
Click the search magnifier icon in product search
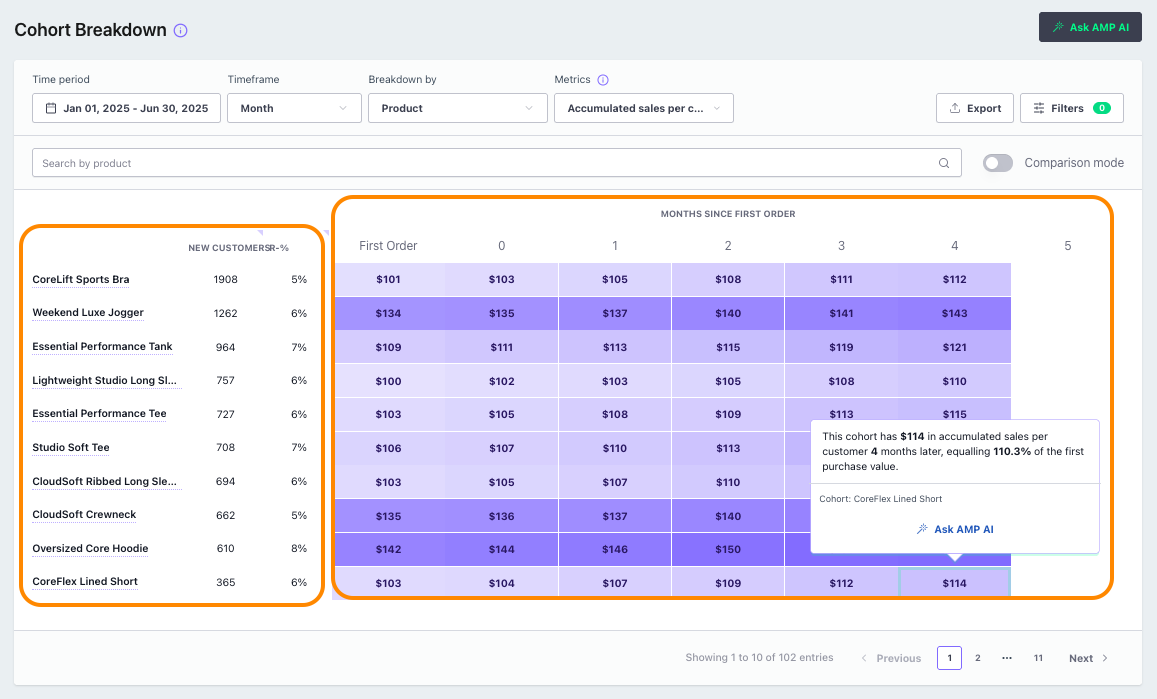click(x=944, y=163)
